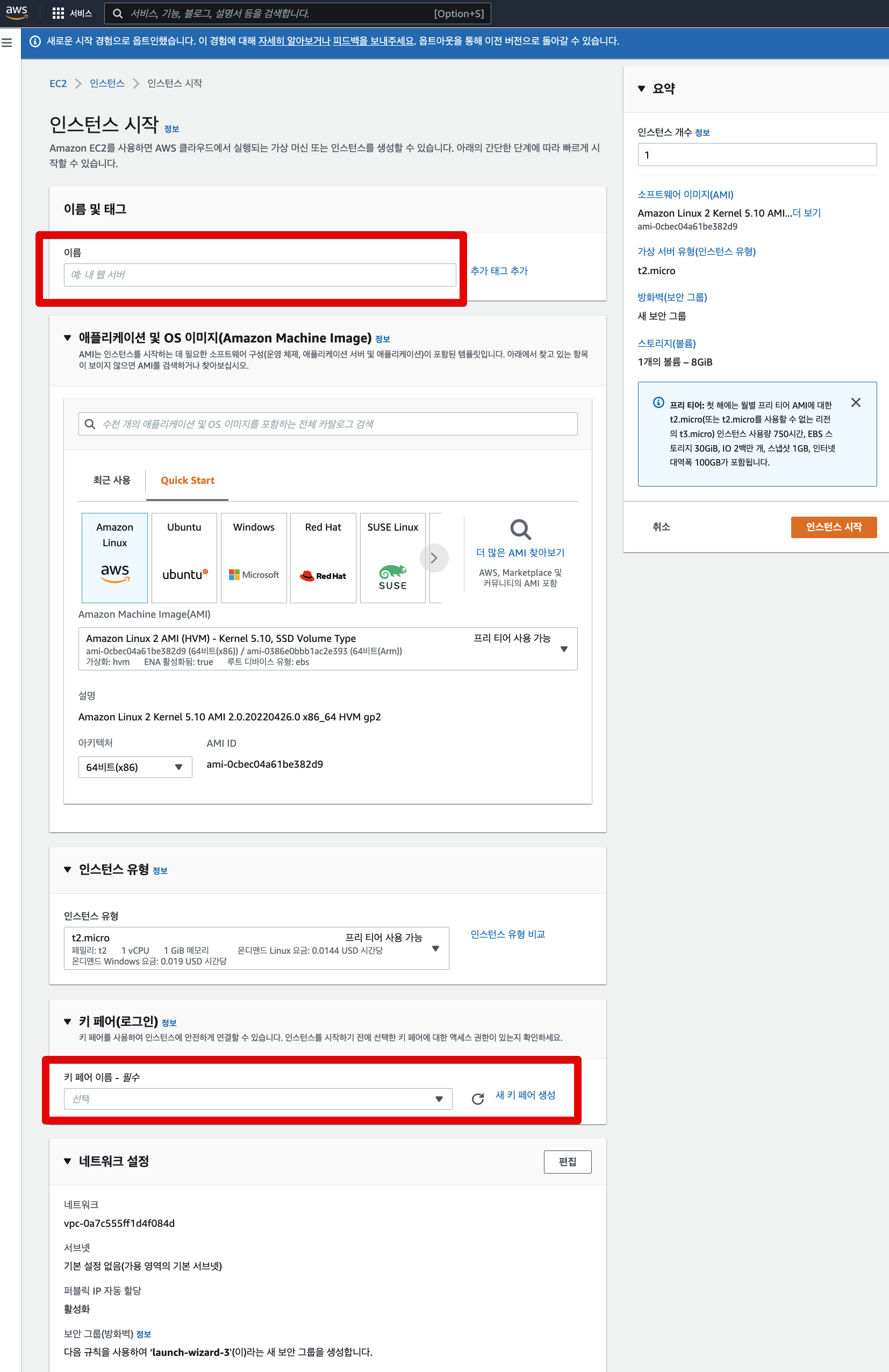889x1372 pixels.
Task: Click the vpc-0a7c555ff1d4f084d network value
Action: pyautogui.click(x=119, y=1223)
